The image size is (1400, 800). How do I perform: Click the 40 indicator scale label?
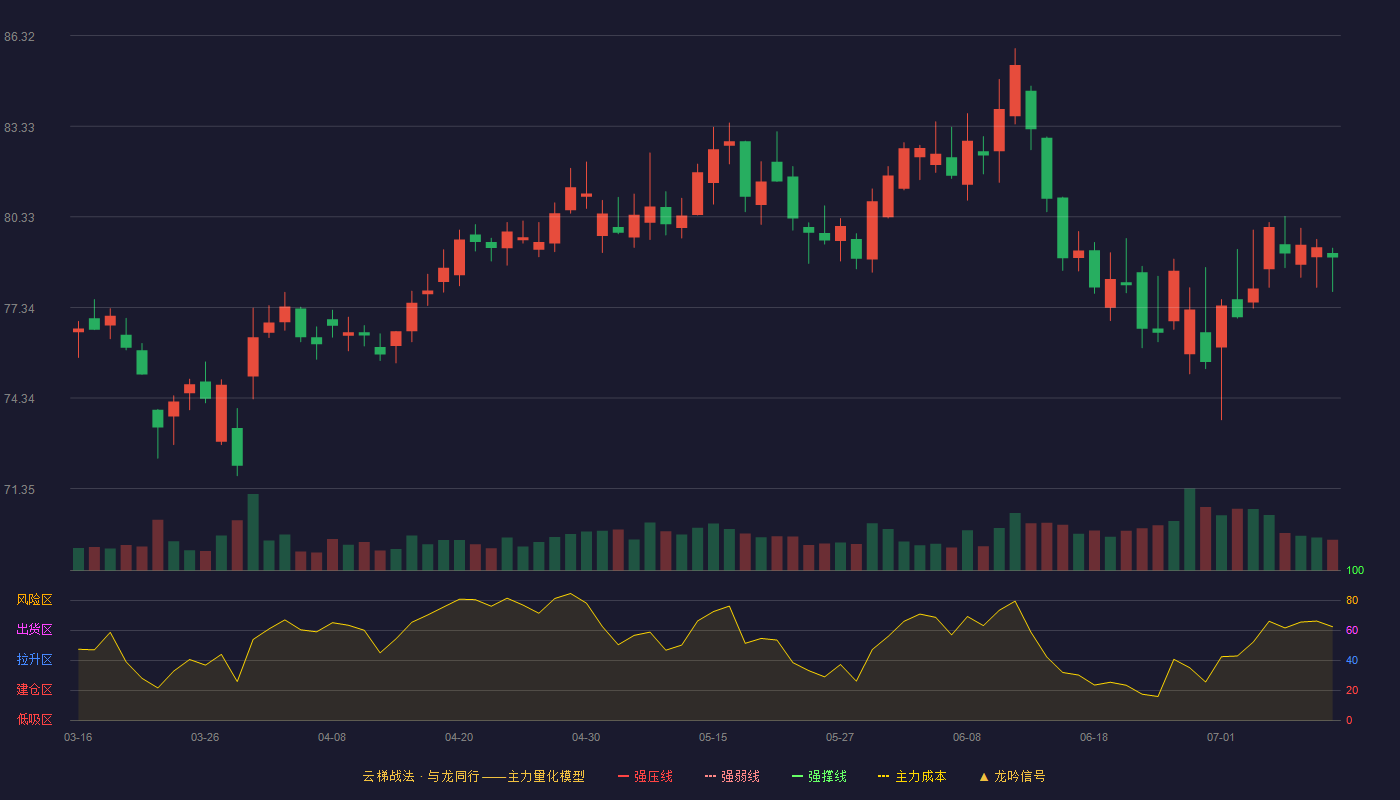(x=1352, y=660)
